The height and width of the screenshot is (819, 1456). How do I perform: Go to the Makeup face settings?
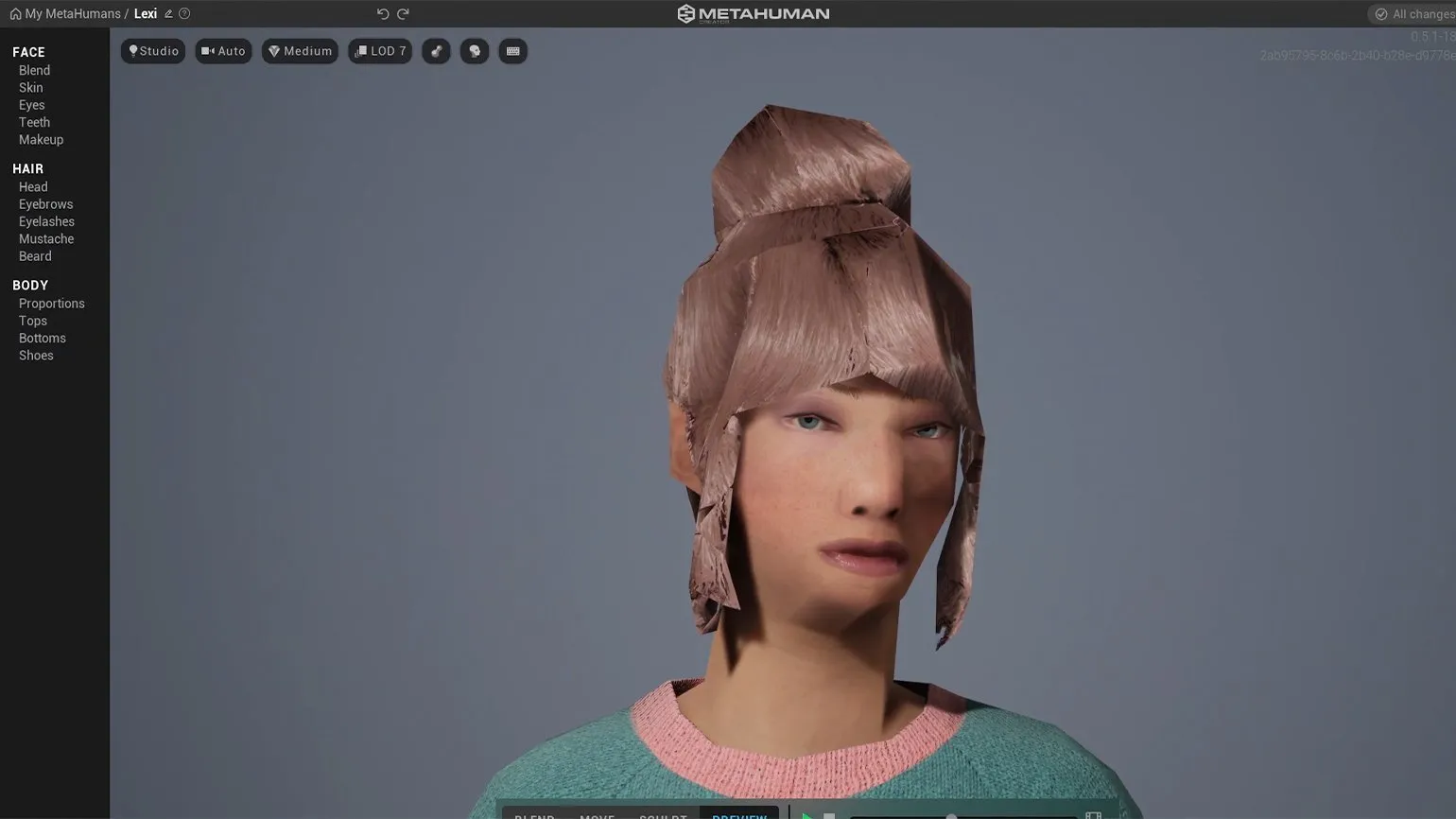(x=41, y=140)
